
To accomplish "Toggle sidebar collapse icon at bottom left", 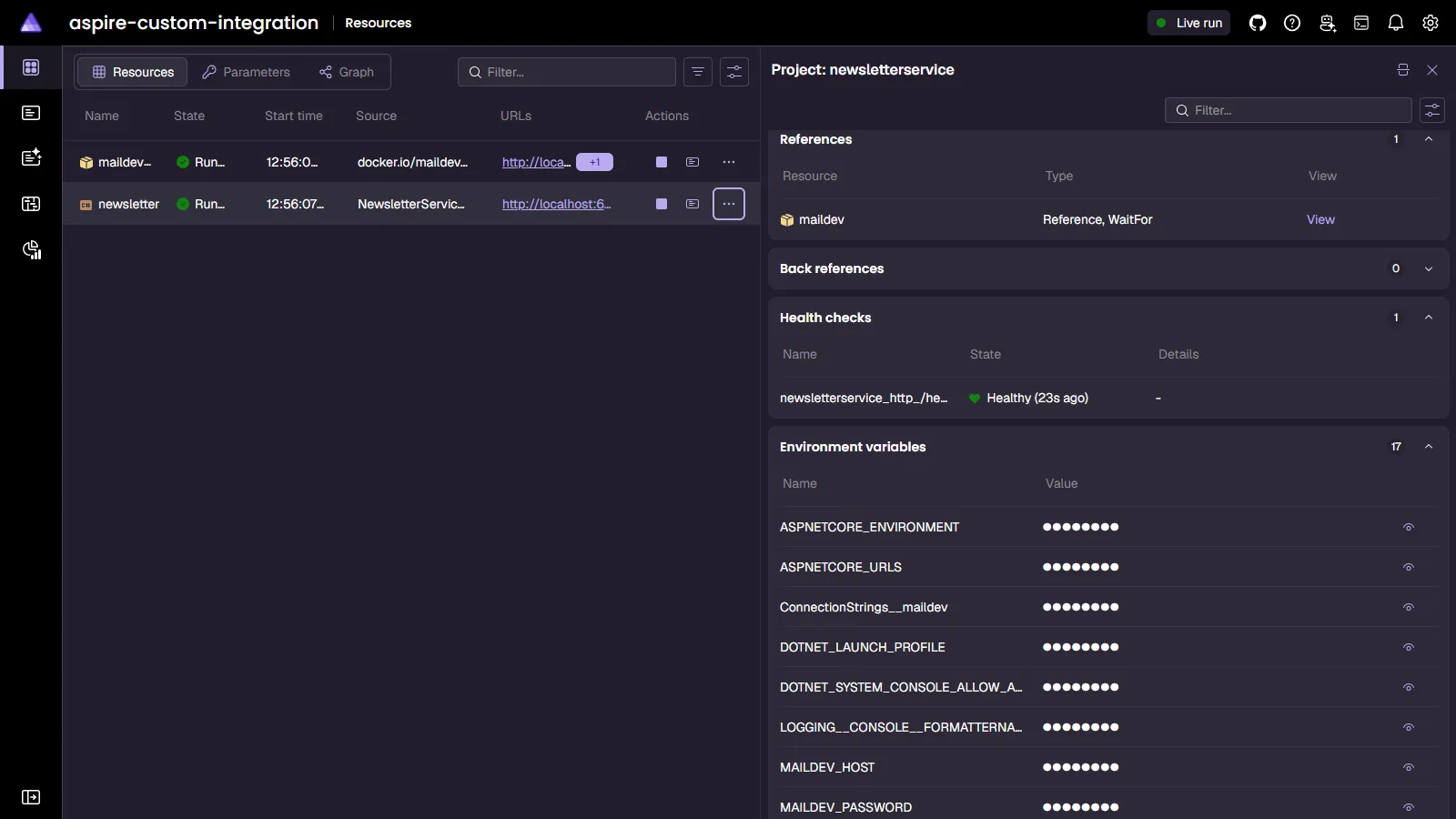I will 31,797.
